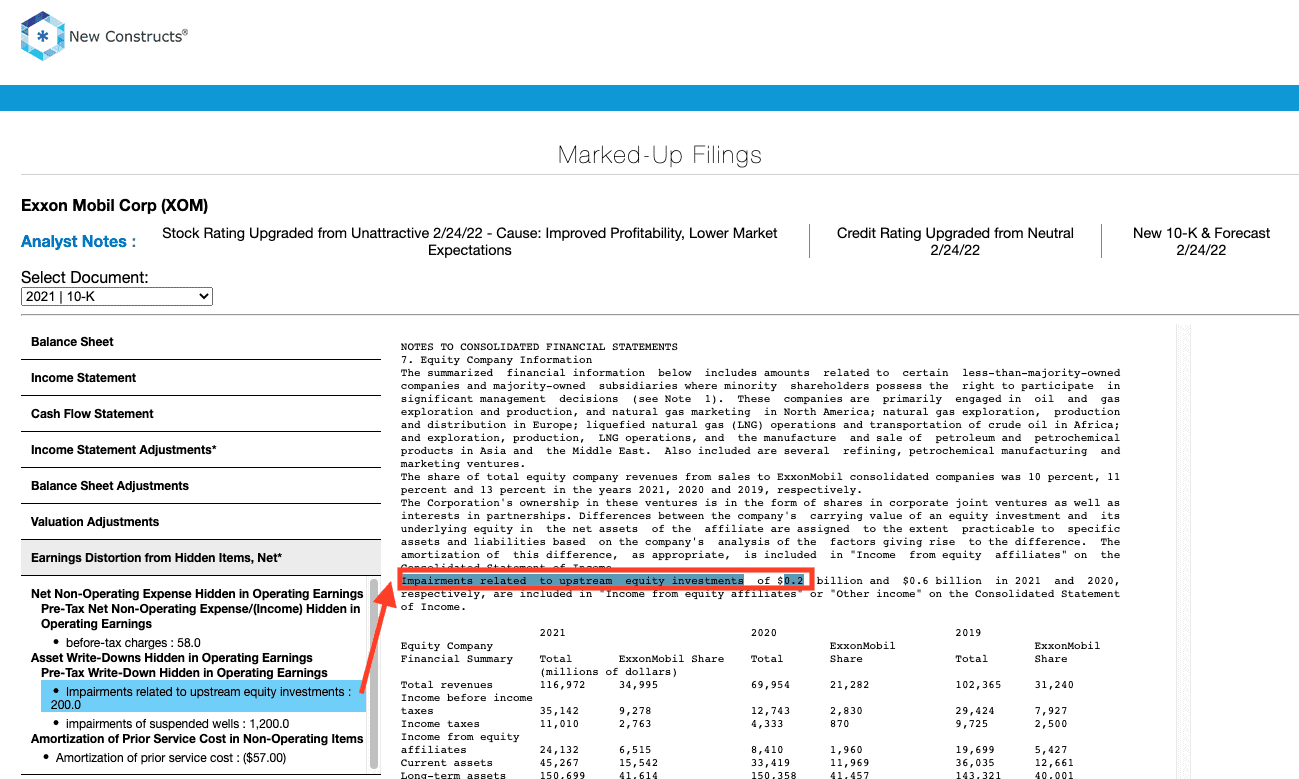Click the 35,142 income before taxes value
The image size is (1299, 779).
tap(558, 711)
